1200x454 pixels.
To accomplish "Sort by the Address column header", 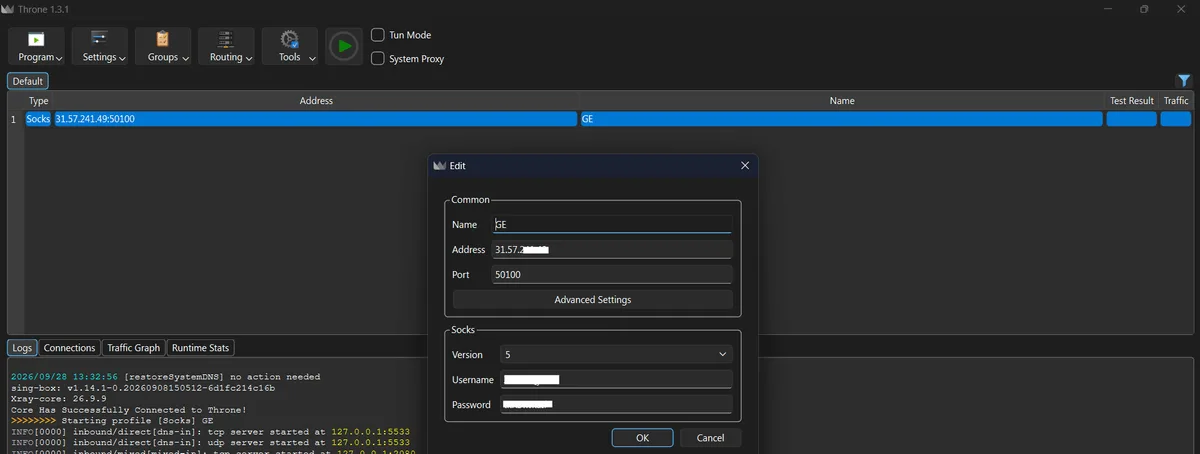I will (316, 101).
